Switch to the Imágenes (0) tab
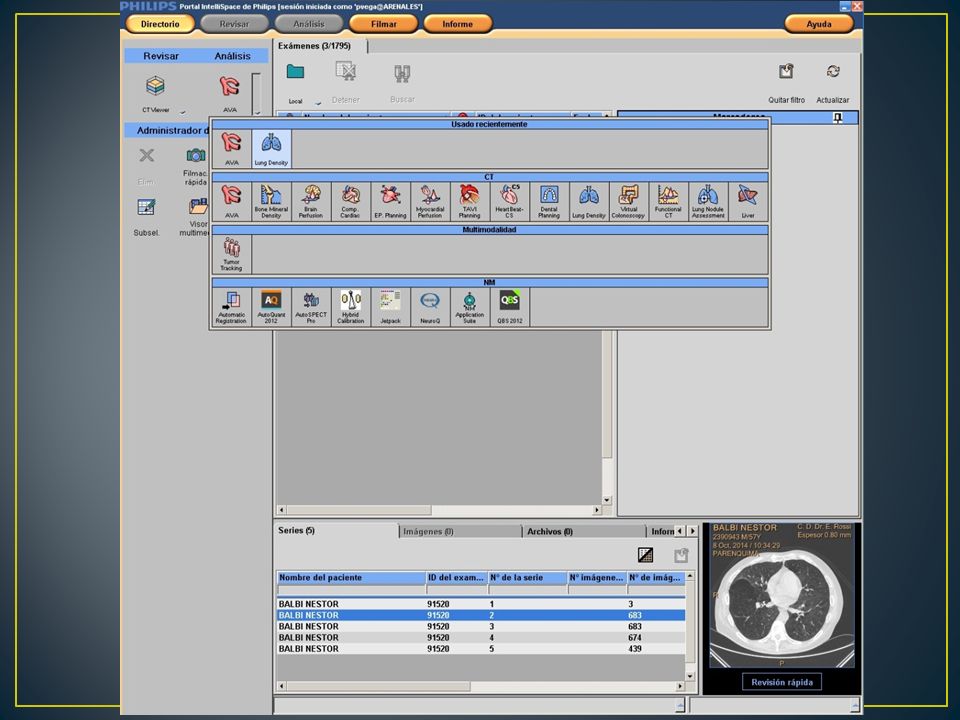 pyautogui.click(x=459, y=531)
